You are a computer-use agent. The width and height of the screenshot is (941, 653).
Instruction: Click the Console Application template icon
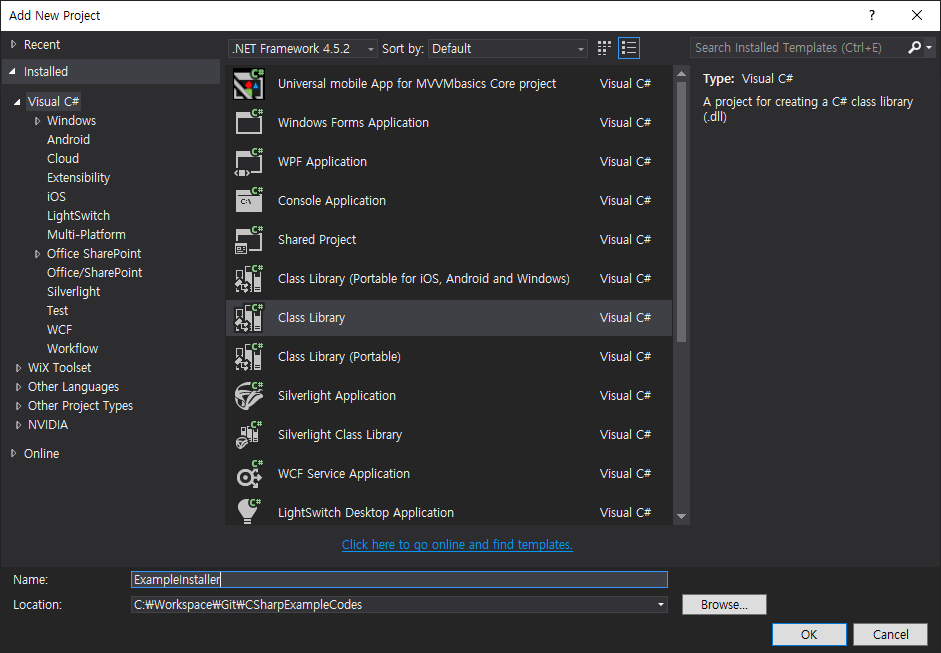248,200
